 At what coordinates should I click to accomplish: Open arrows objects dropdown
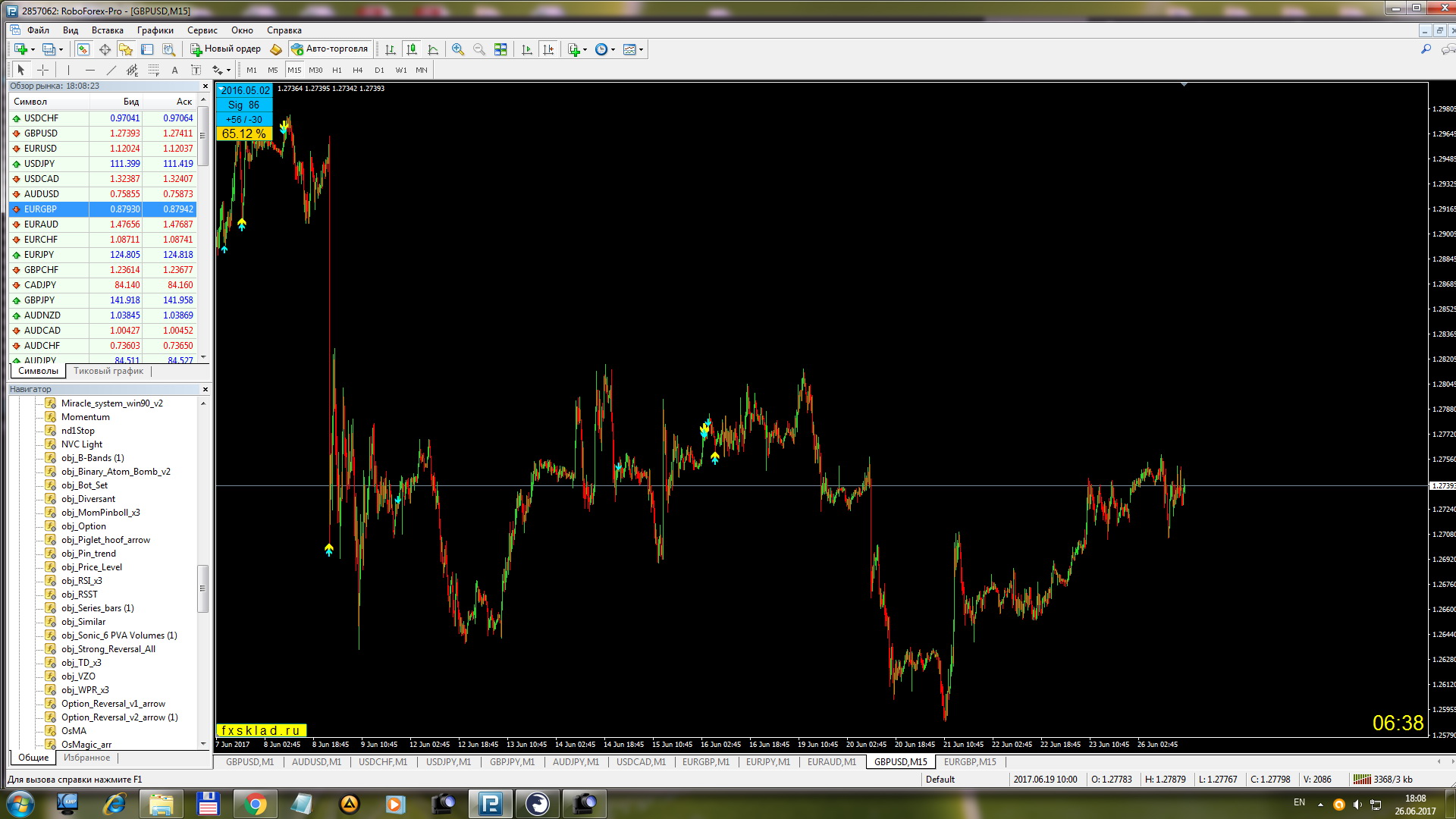click(x=228, y=71)
